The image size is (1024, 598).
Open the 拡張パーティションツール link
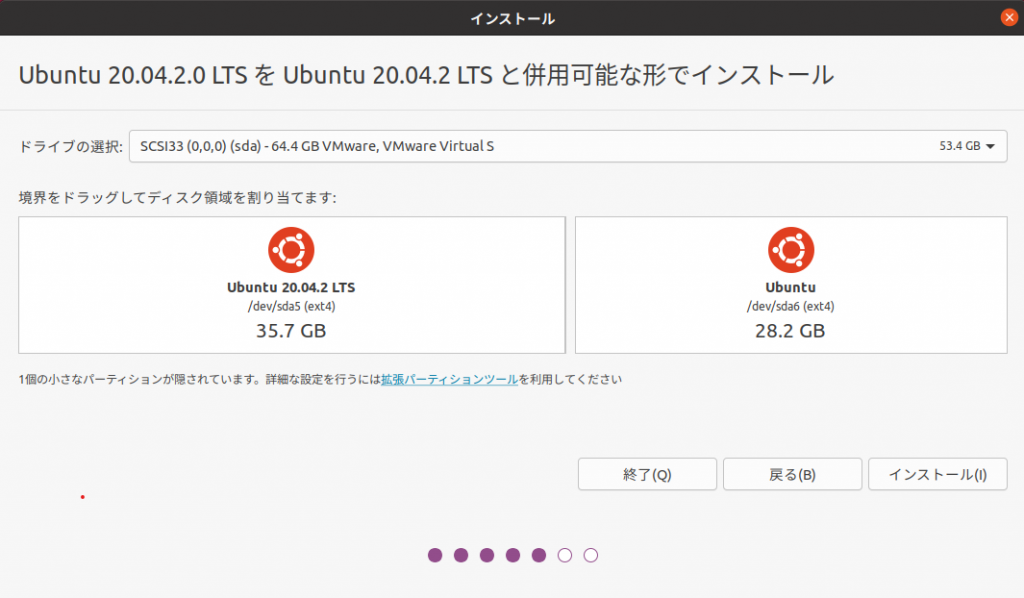(449, 380)
